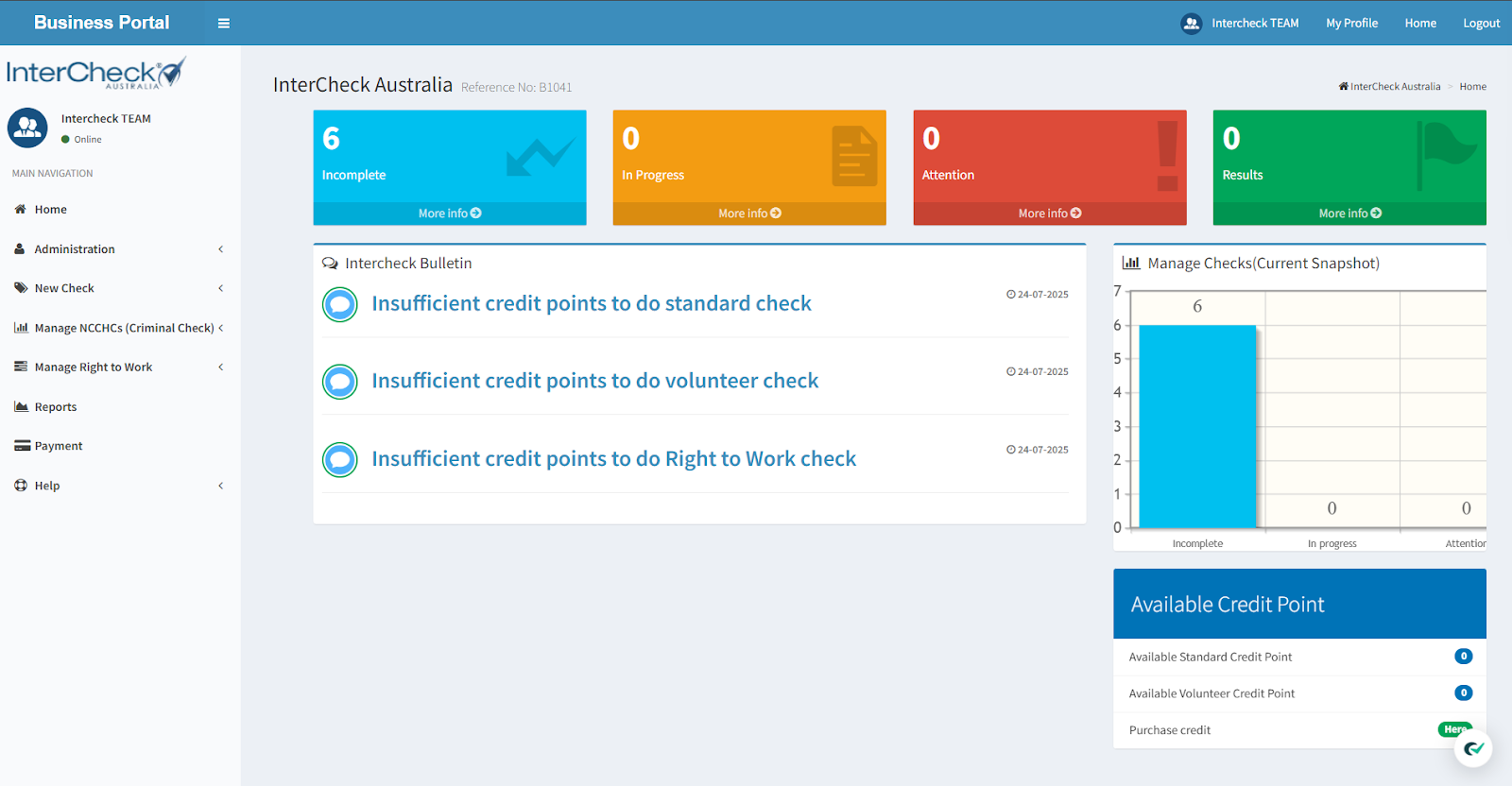
Task: Click More info on the Incomplete card
Action: coord(450,214)
